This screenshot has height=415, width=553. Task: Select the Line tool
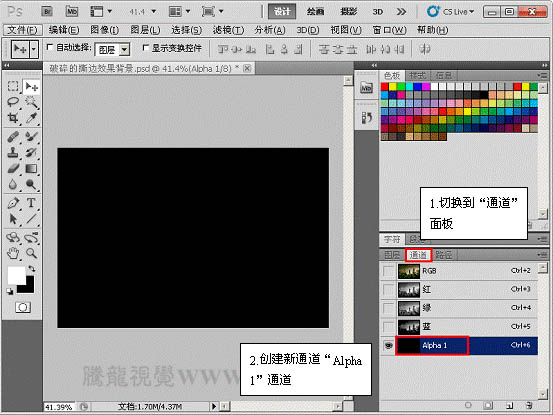tap(31, 219)
